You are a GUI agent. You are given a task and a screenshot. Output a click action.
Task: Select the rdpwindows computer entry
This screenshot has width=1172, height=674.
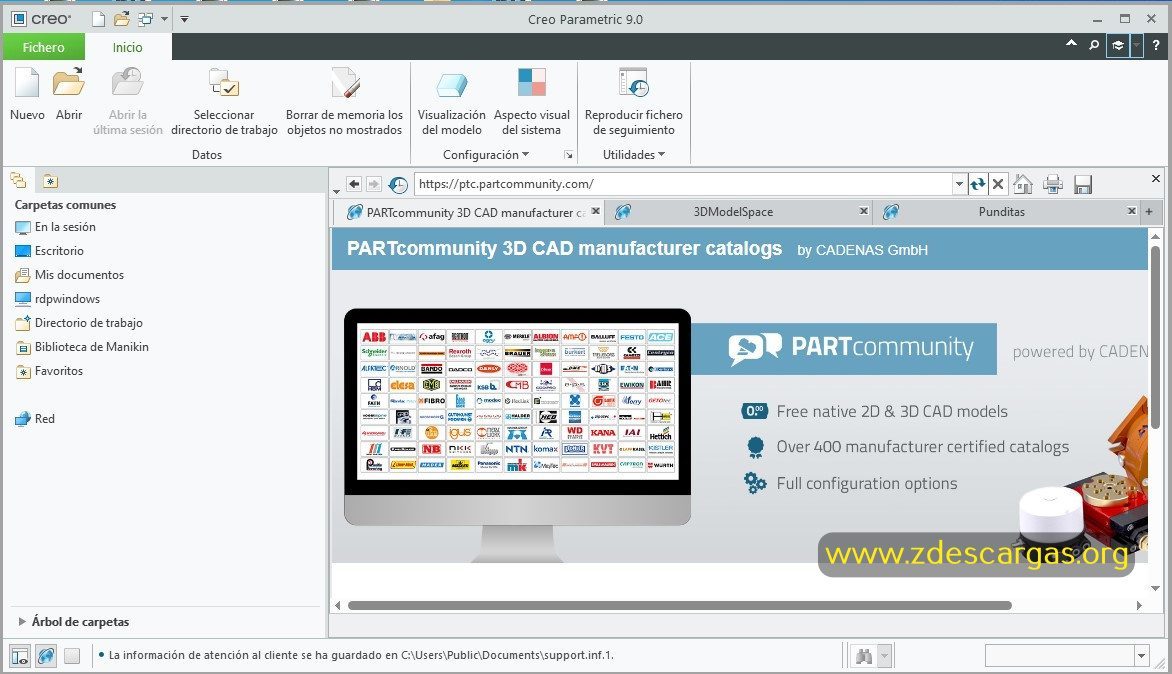[58, 298]
